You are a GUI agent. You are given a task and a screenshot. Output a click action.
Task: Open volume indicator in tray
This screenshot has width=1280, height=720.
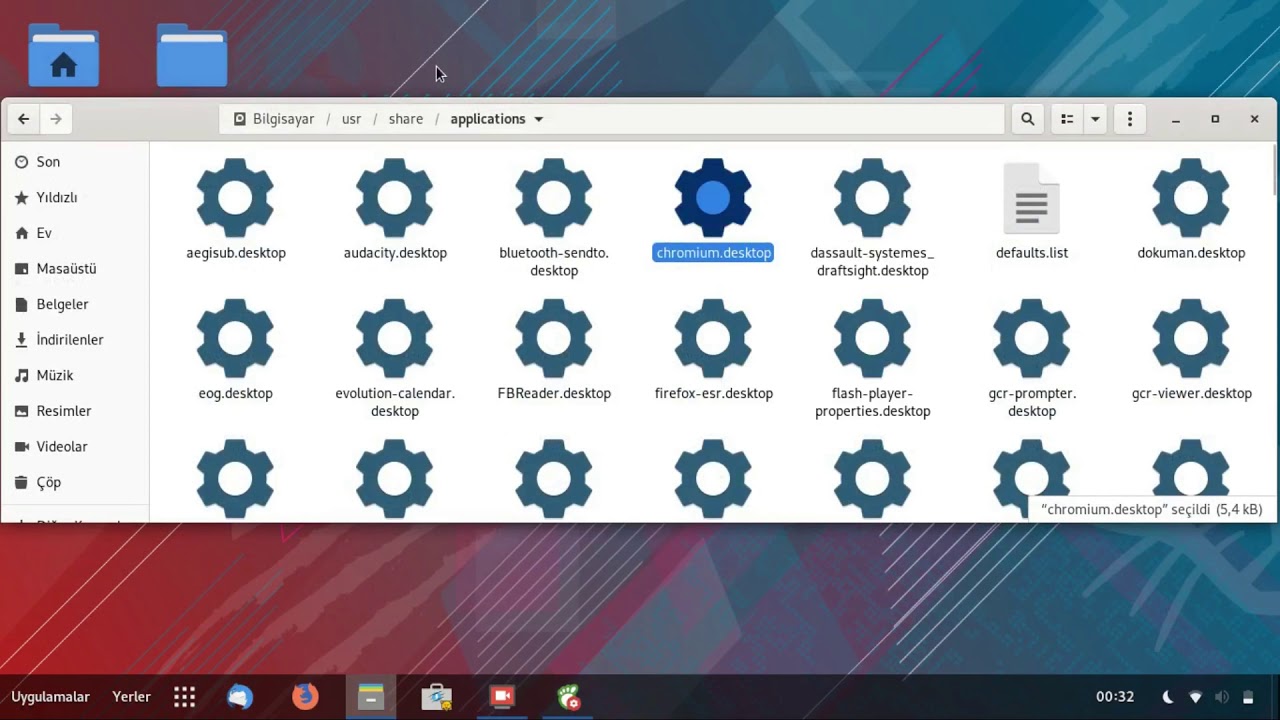coord(1221,697)
